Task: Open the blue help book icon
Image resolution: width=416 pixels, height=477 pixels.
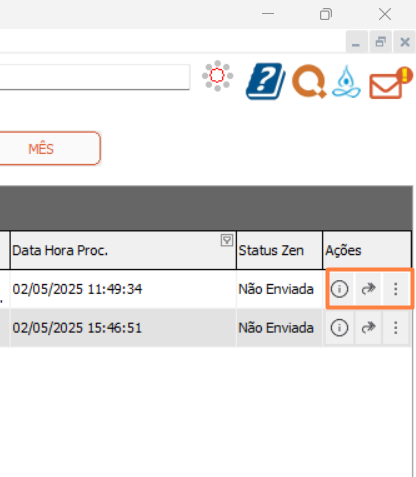Action: (266, 81)
